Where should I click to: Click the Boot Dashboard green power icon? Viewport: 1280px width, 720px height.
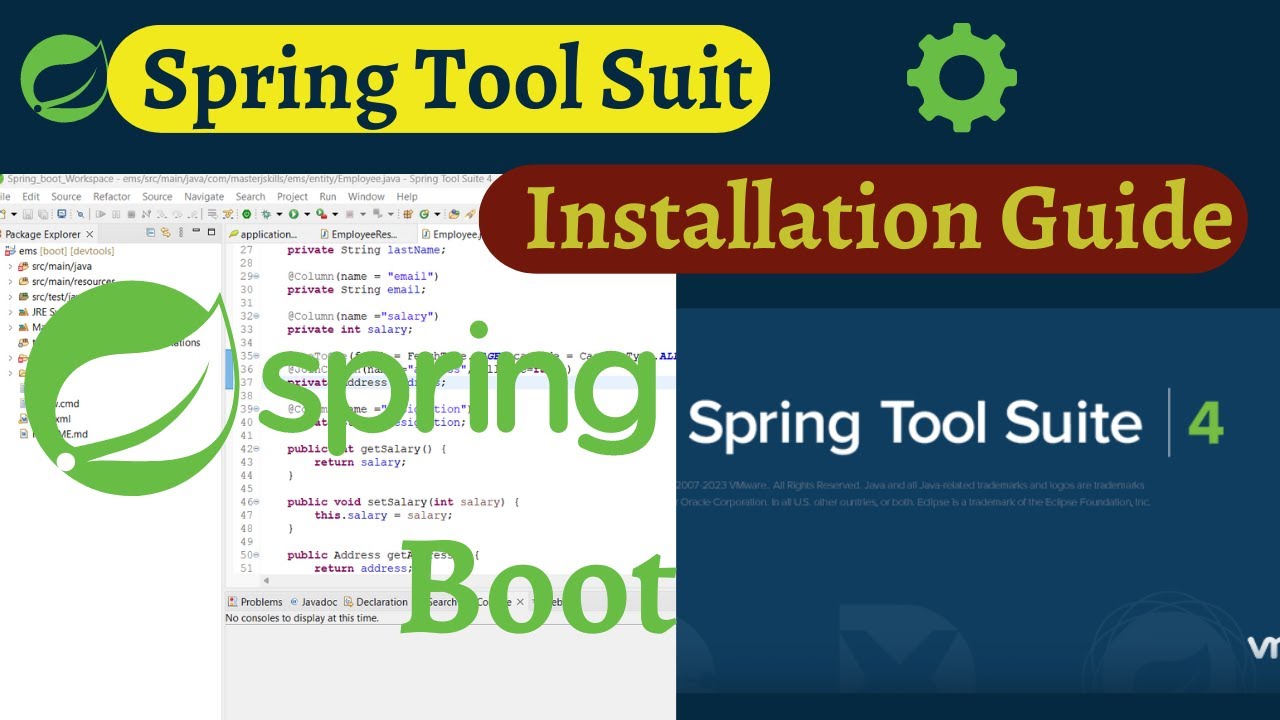(246, 214)
